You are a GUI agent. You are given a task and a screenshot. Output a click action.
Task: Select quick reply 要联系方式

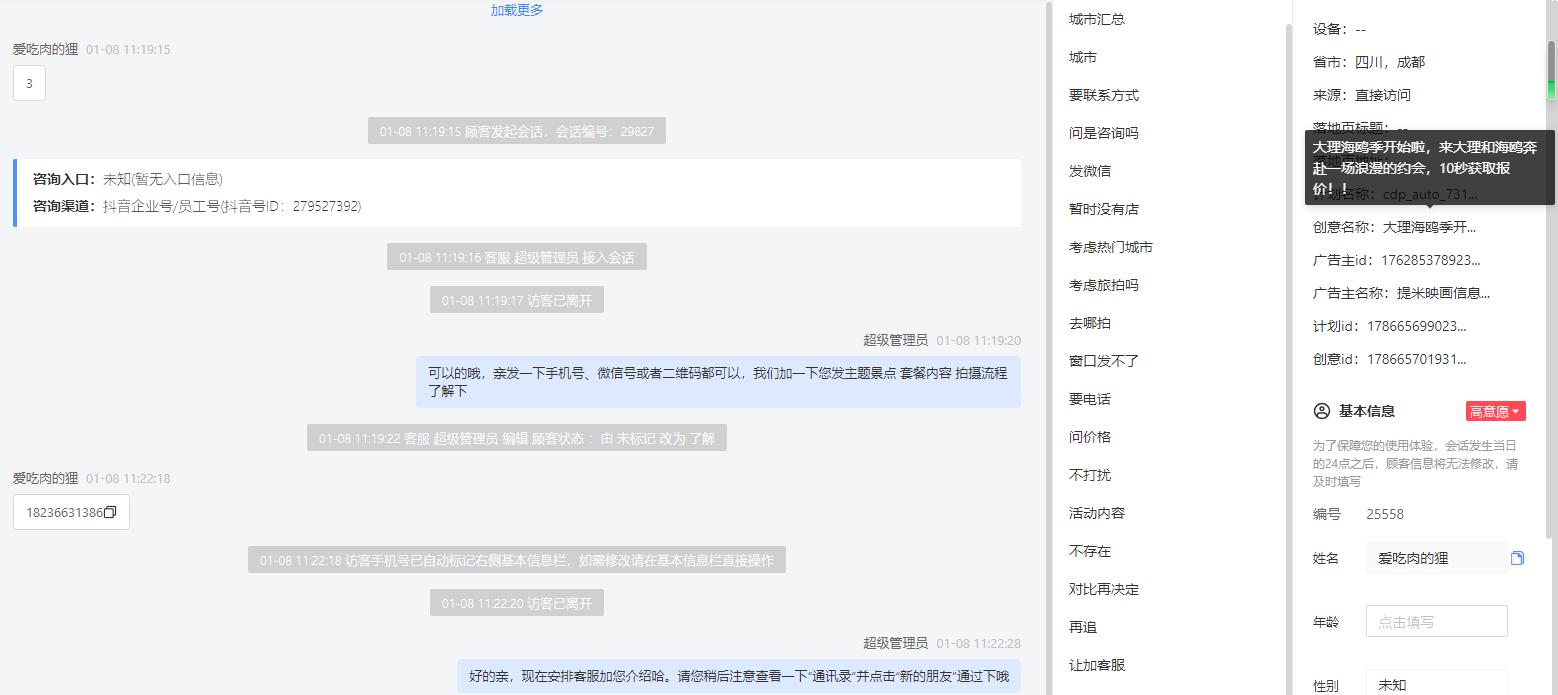click(1104, 95)
